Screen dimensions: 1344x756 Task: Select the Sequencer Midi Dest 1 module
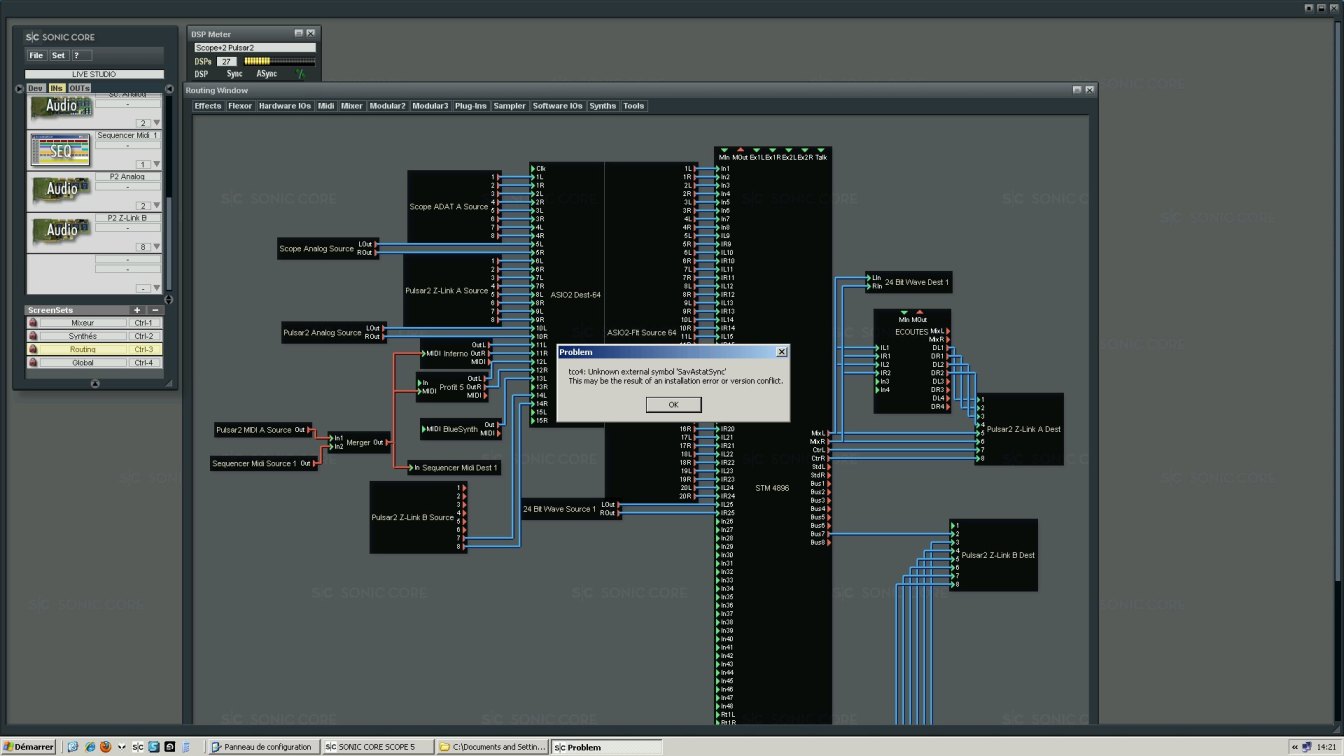click(454, 467)
